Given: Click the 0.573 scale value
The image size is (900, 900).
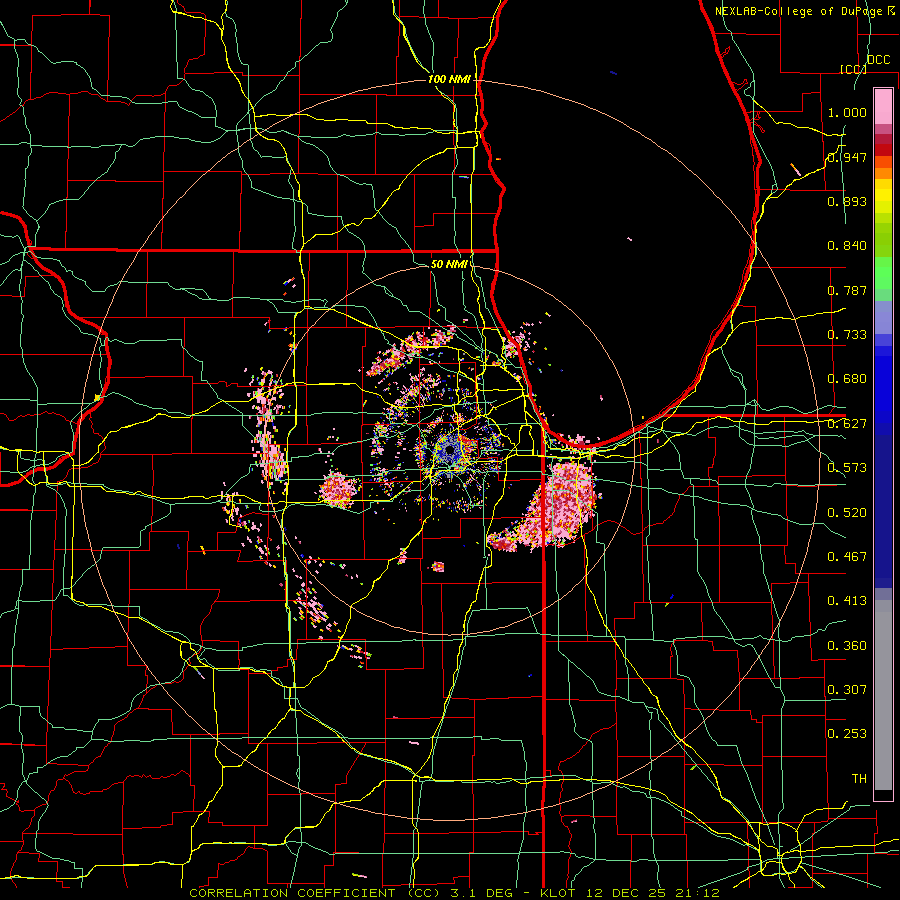Looking at the screenshot, I should coord(847,468).
